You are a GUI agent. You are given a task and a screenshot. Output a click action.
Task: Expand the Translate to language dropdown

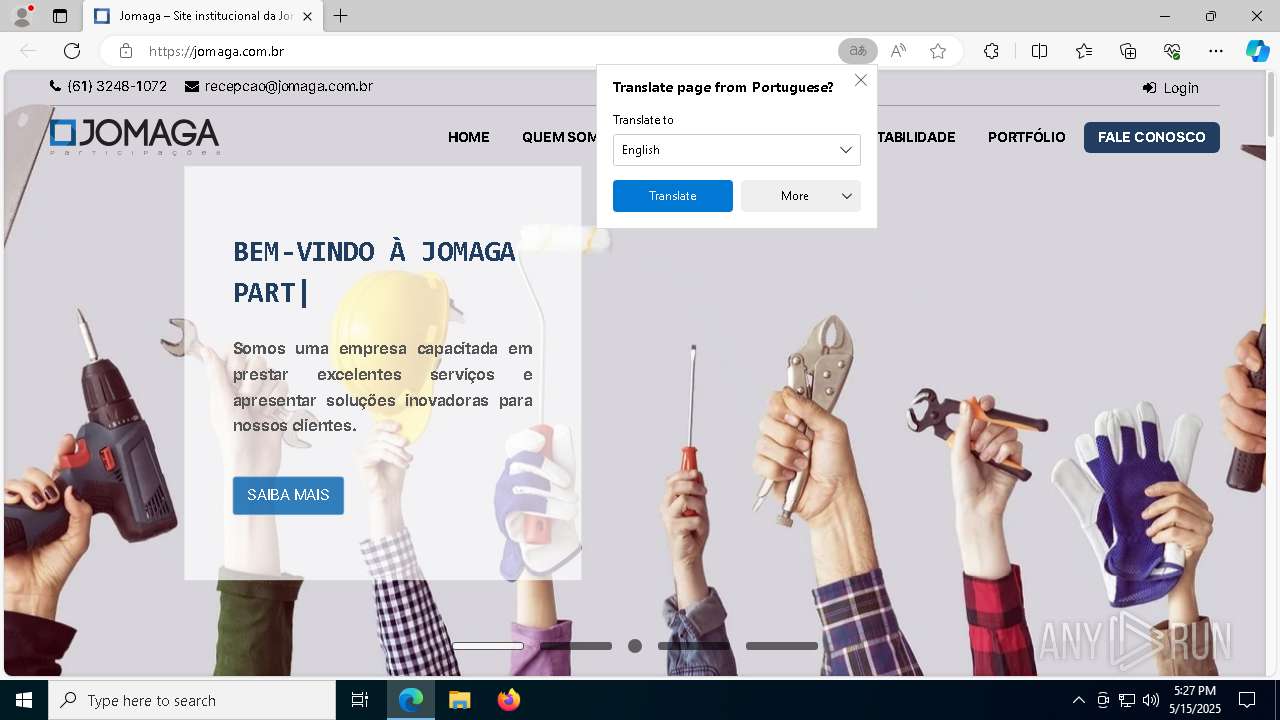click(x=737, y=150)
